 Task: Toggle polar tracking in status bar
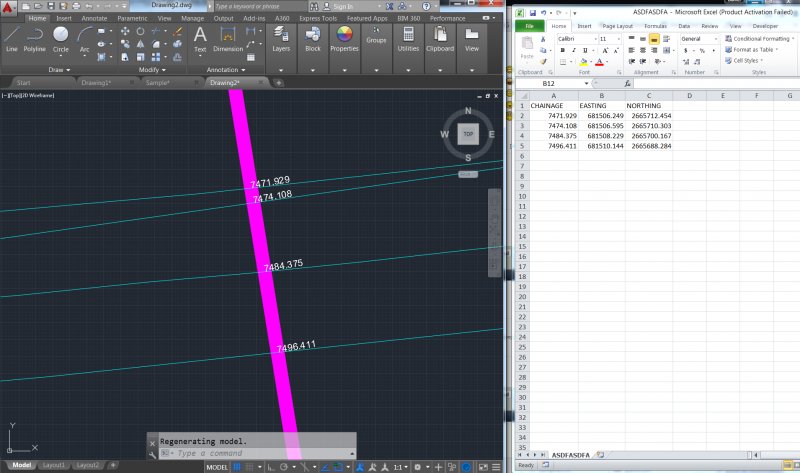coord(284,467)
